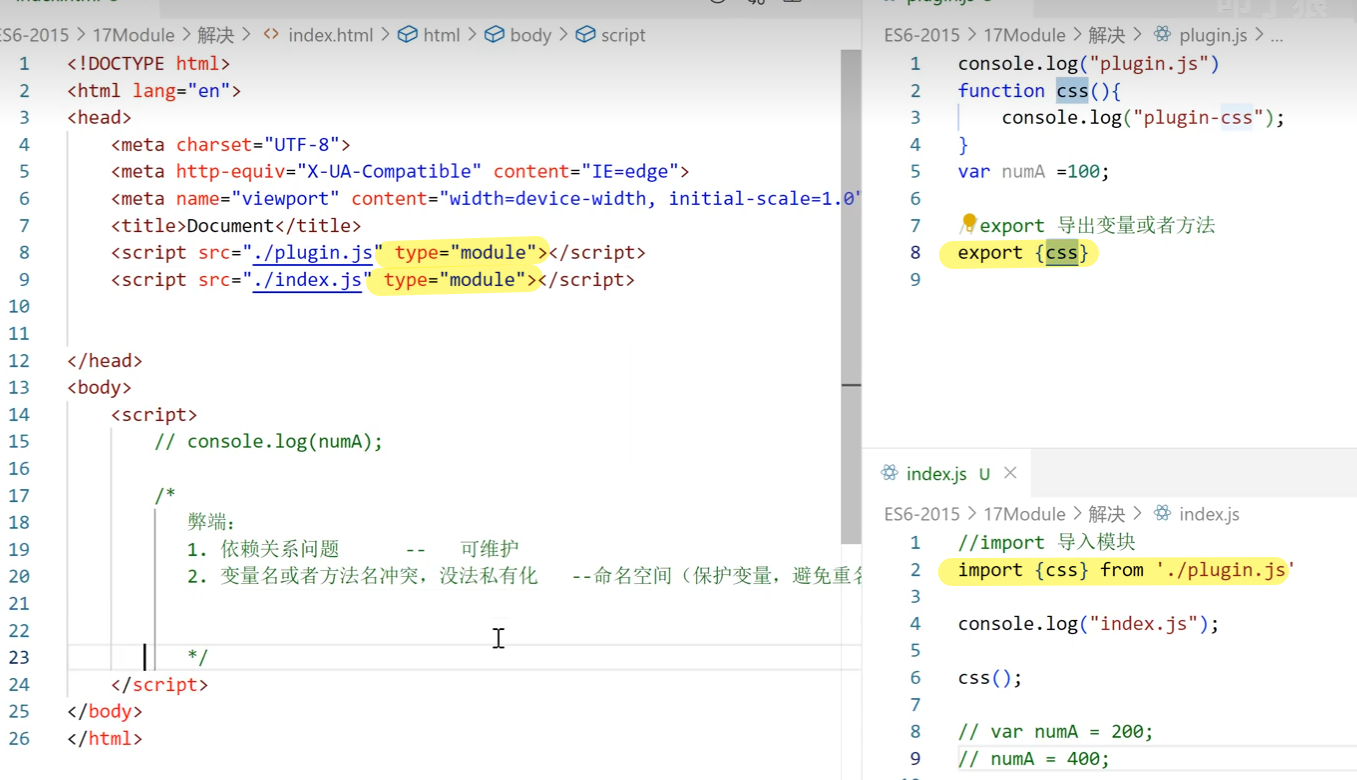Screen dimensions: 1357x780
Task: Click the console.log("index.js"); line
Action: 1089,624
